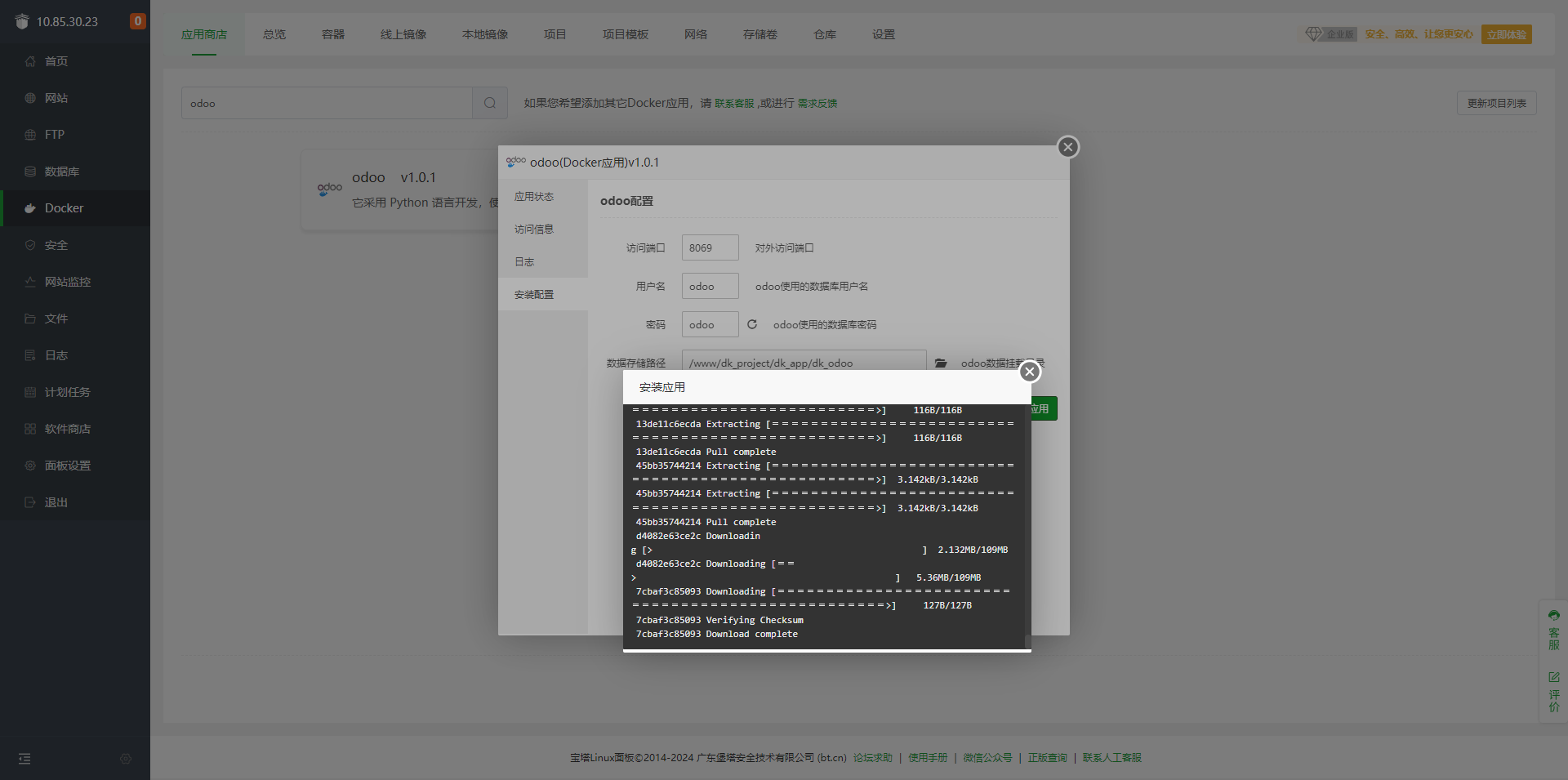The width and height of the screenshot is (1568, 780).
Task: Click 需求反馈 link
Action: tap(817, 103)
